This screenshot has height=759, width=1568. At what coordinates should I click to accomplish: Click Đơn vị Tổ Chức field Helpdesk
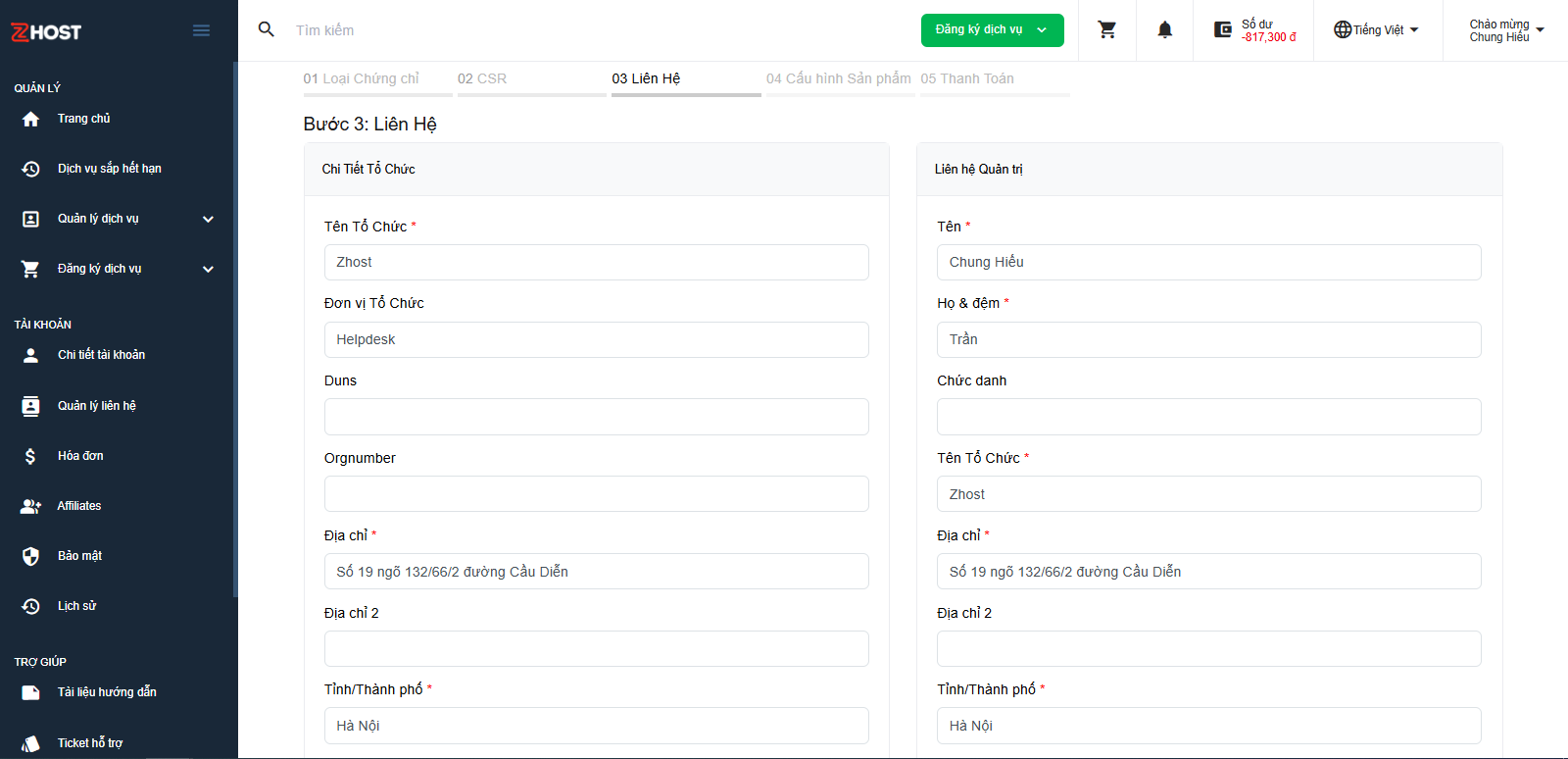597,340
